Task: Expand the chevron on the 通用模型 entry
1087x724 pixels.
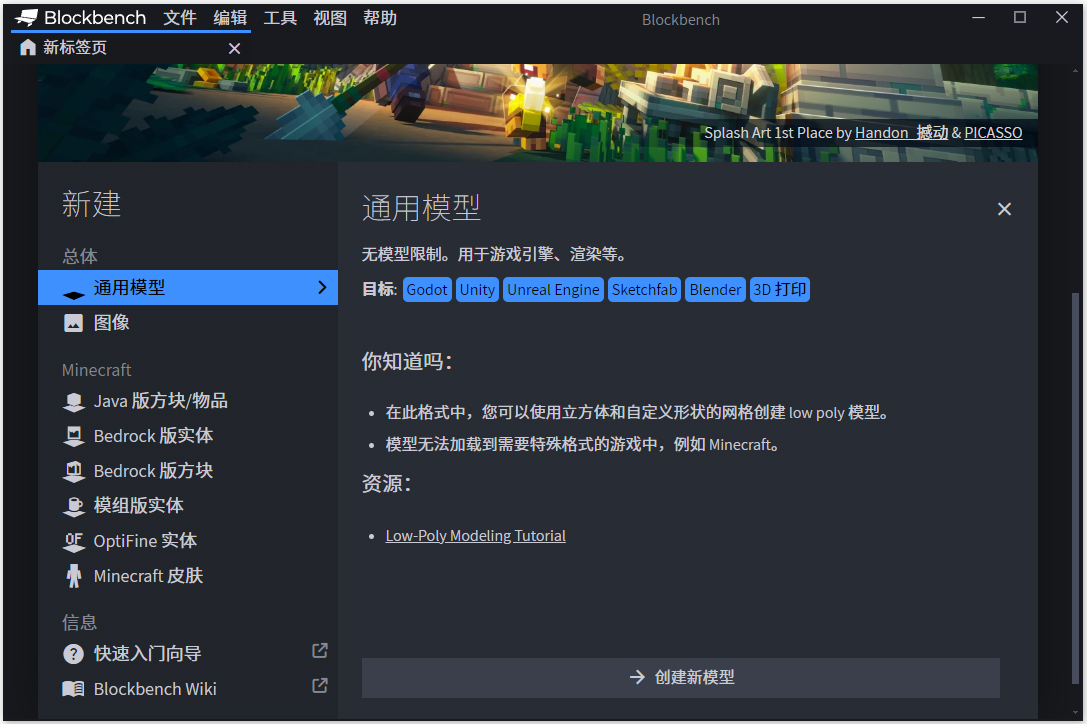Action: click(323, 287)
